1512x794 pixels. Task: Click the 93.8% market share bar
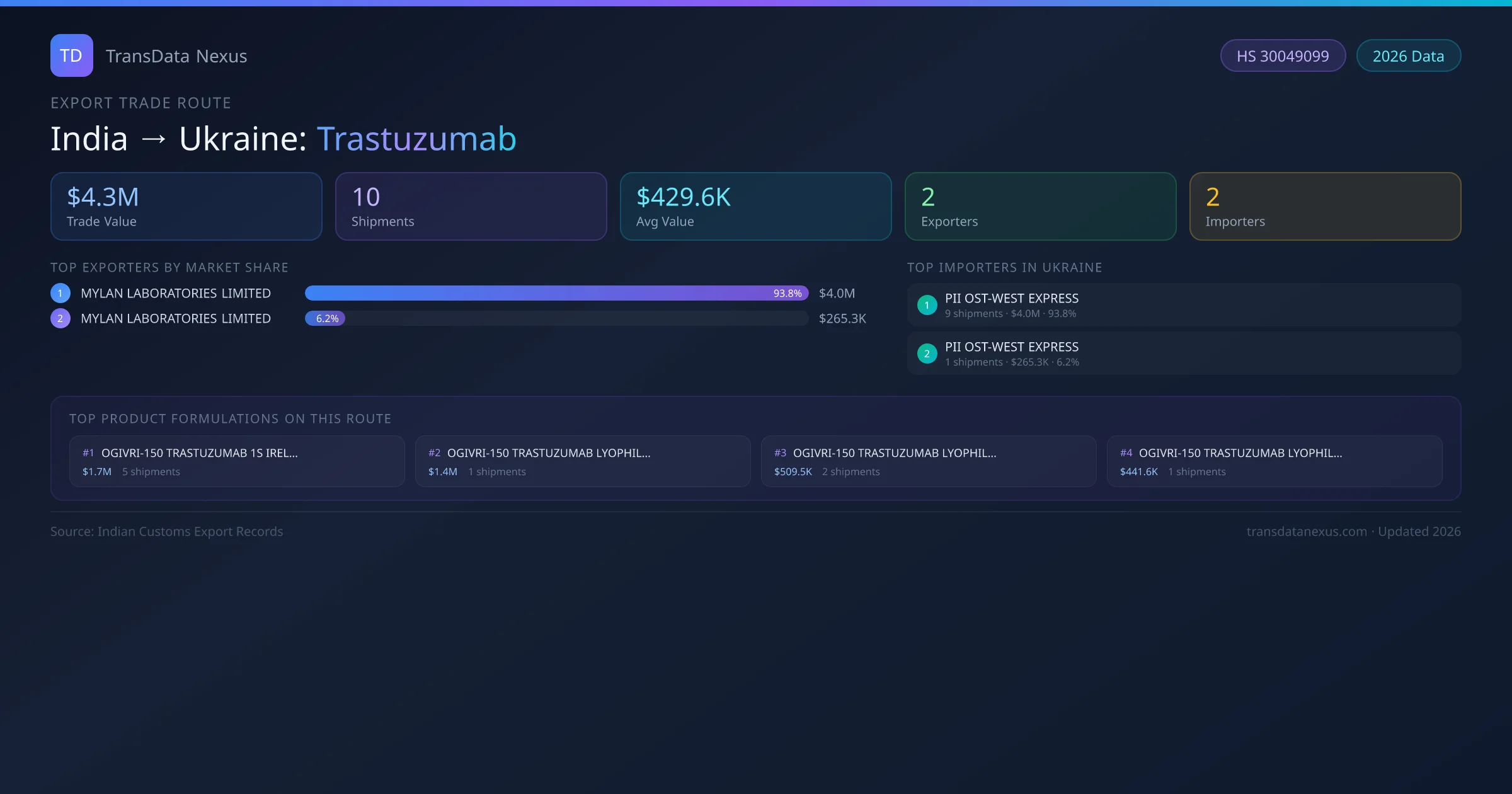point(556,293)
